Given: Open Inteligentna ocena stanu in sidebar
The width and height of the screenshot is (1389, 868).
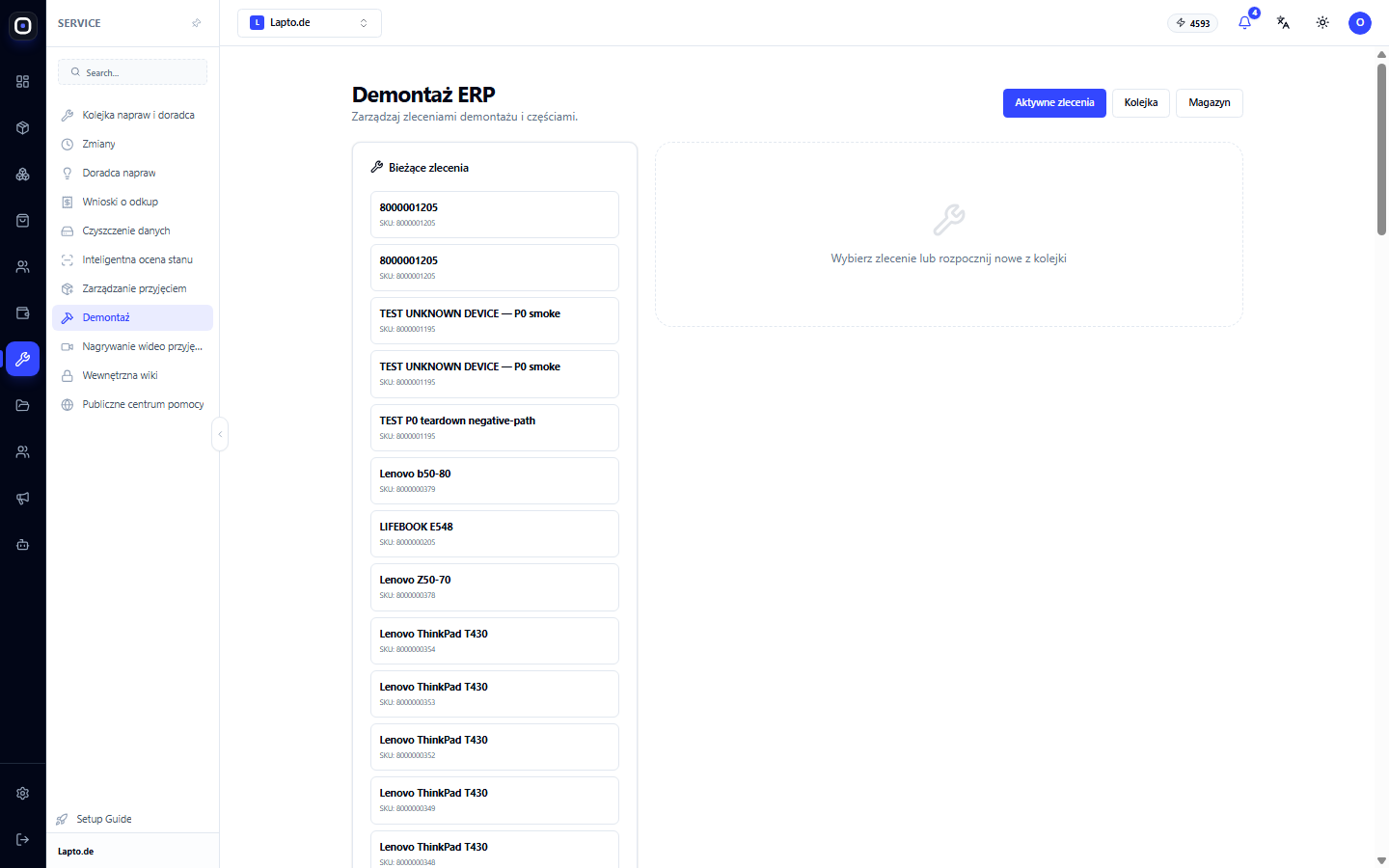Looking at the screenshot, I should tap(133, 259).
